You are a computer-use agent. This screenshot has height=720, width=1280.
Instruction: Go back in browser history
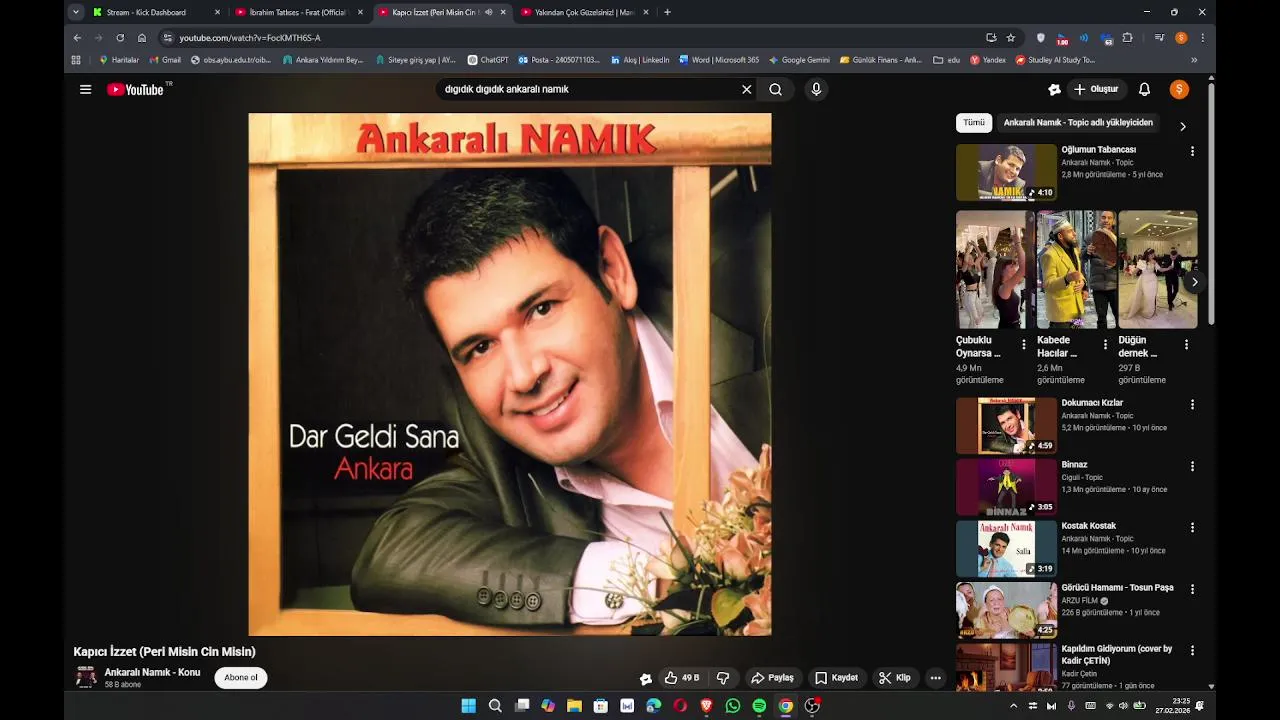coord(77,37)
